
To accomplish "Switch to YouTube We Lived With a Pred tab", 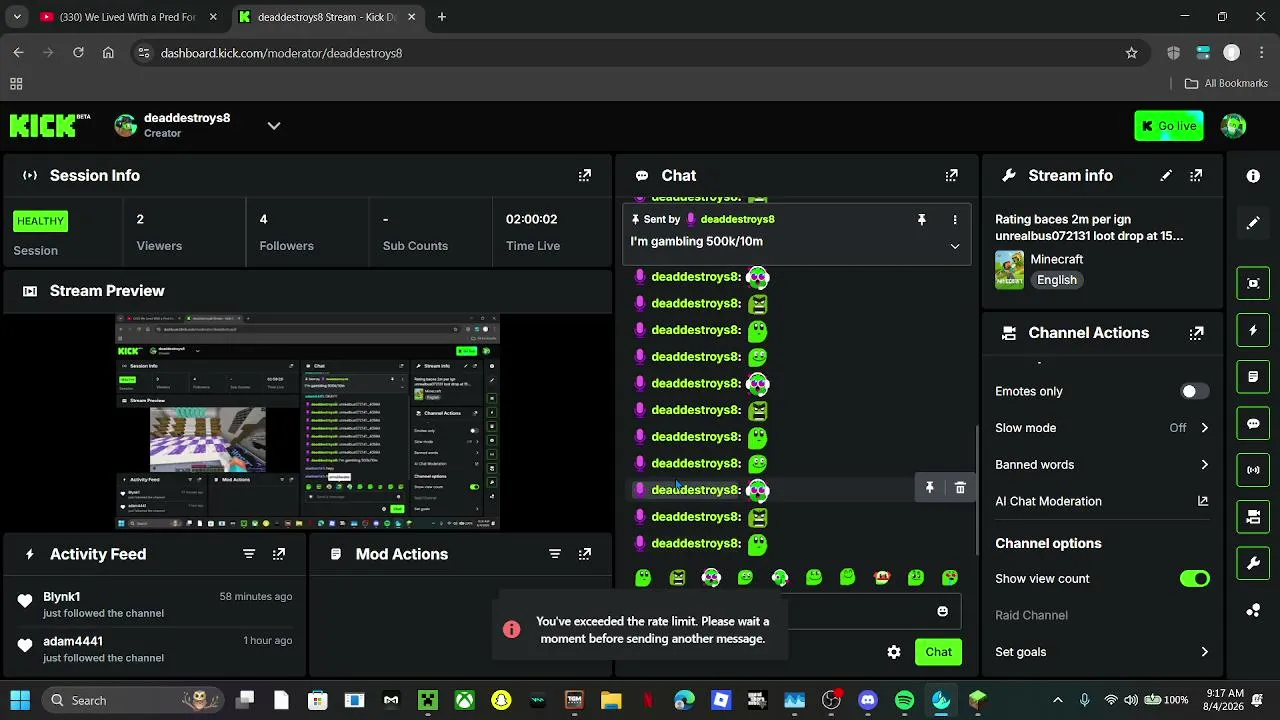I will click(128, 17).
